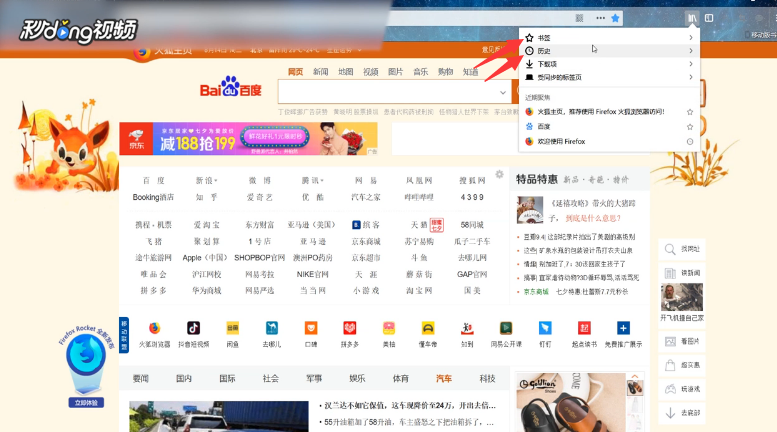Open the 美柚 app icon
This screenshot has height=432, width=777.
point(389,328)
